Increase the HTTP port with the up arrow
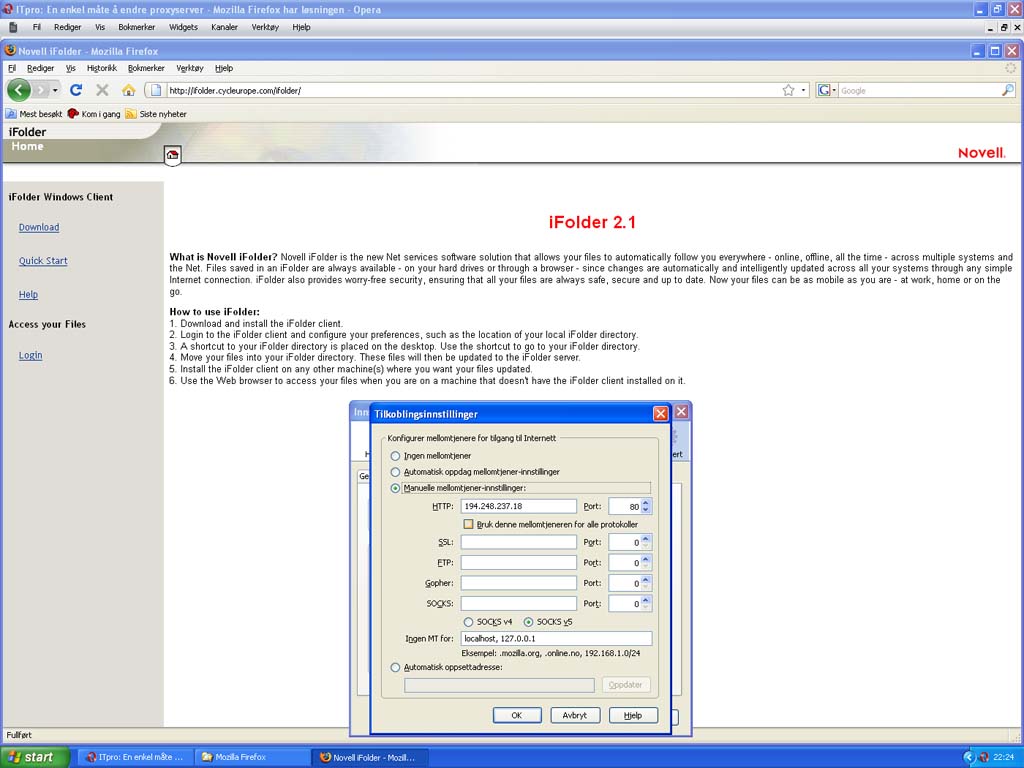 pyautogui.click(x=646, y=502)
